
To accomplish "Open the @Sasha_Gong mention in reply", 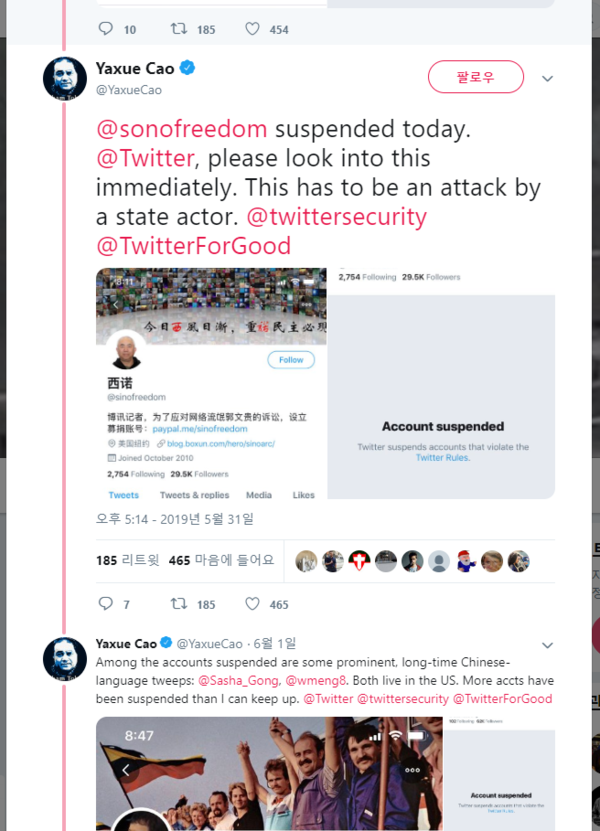I will (238, 680).
